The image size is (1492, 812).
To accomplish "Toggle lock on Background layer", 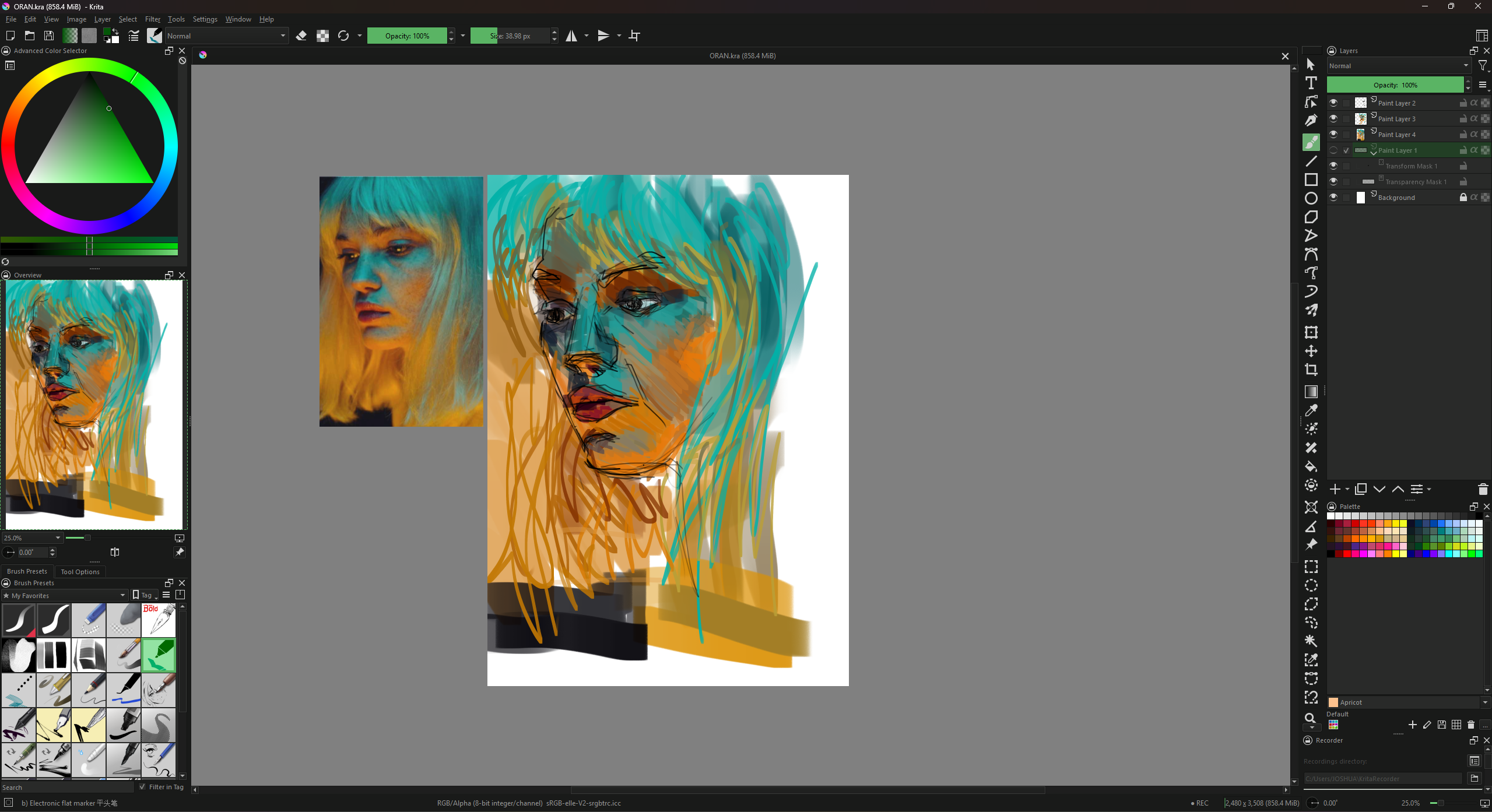I will 1463,197.
